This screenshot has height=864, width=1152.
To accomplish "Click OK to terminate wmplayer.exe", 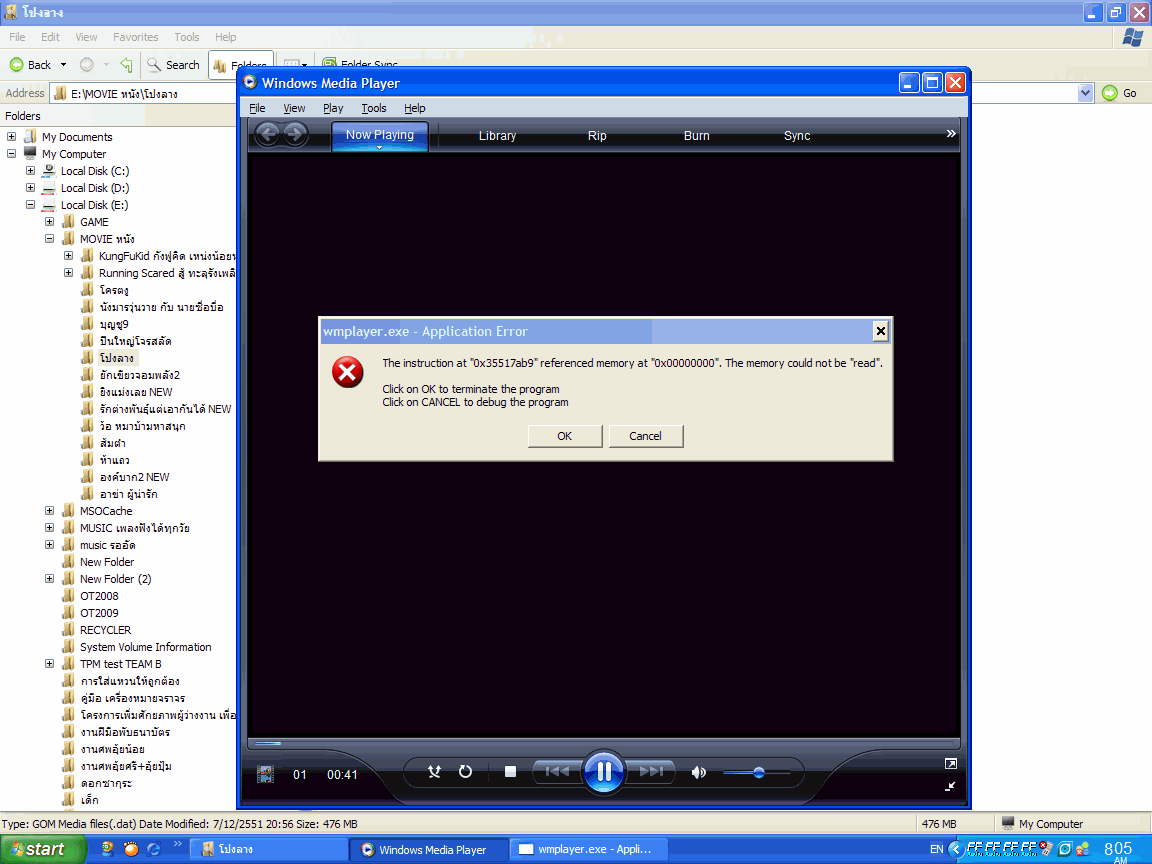I will tap(564, 436).
